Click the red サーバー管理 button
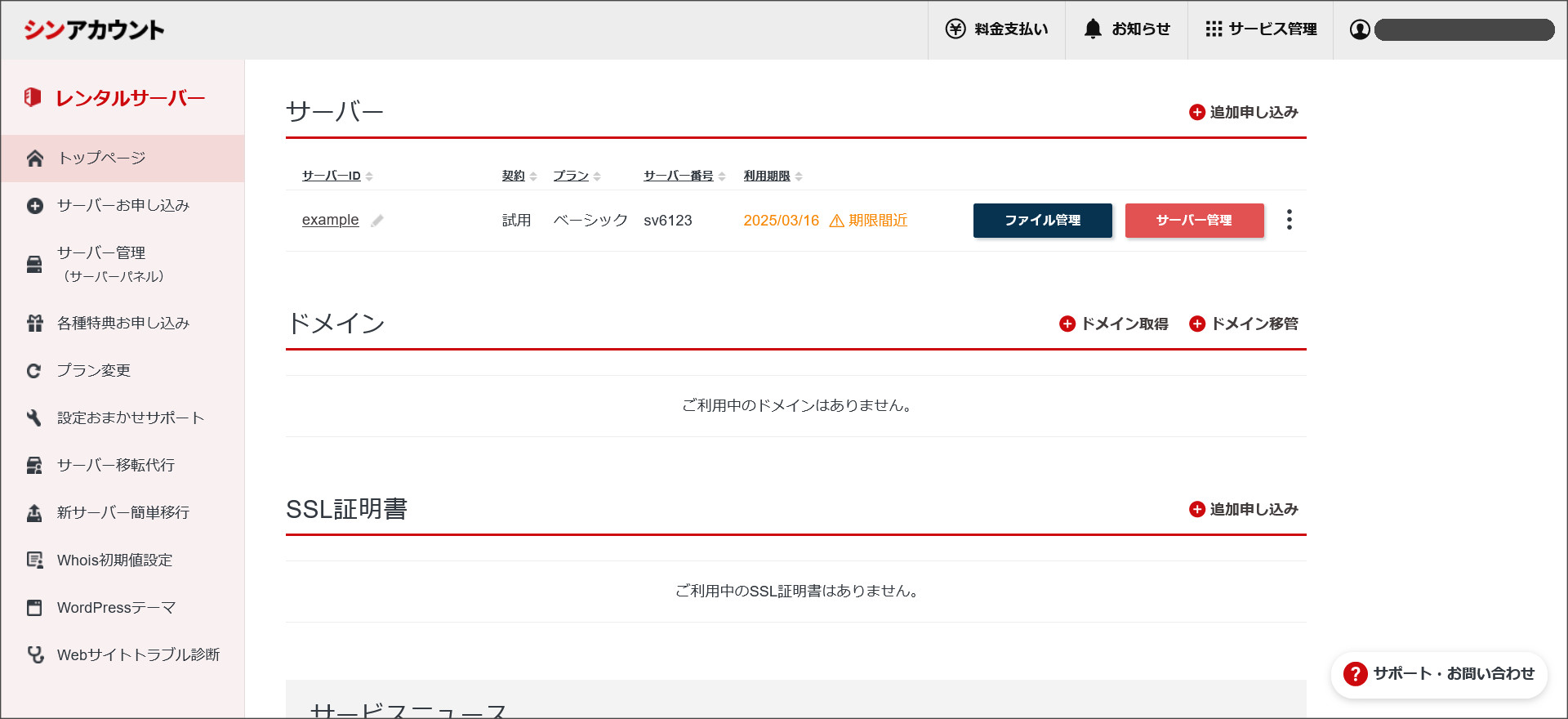This screenshot has width=1568, height=719. [x=1195, y=221]
